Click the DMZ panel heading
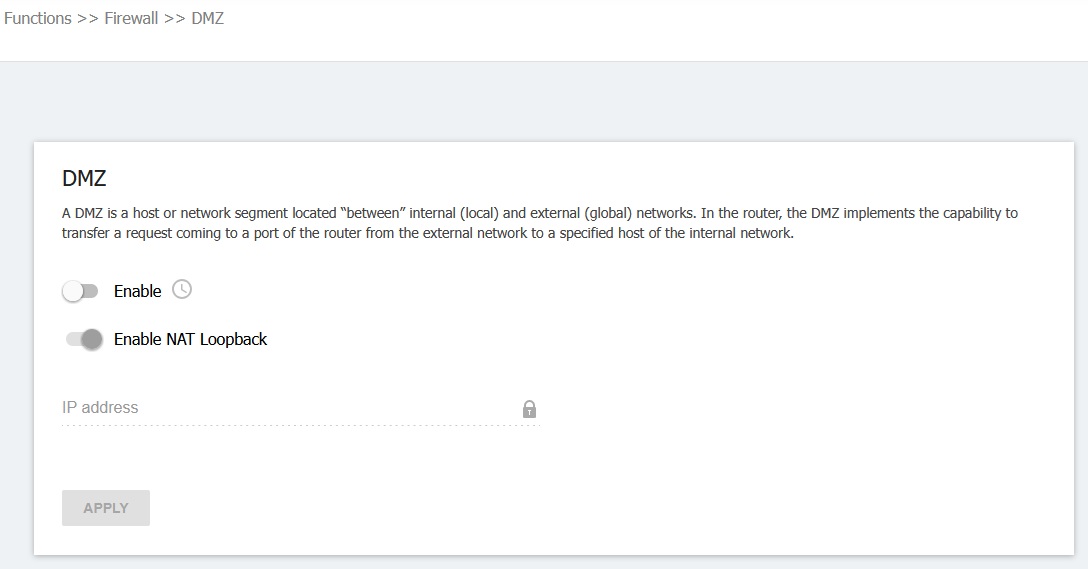 click(84, 179)
